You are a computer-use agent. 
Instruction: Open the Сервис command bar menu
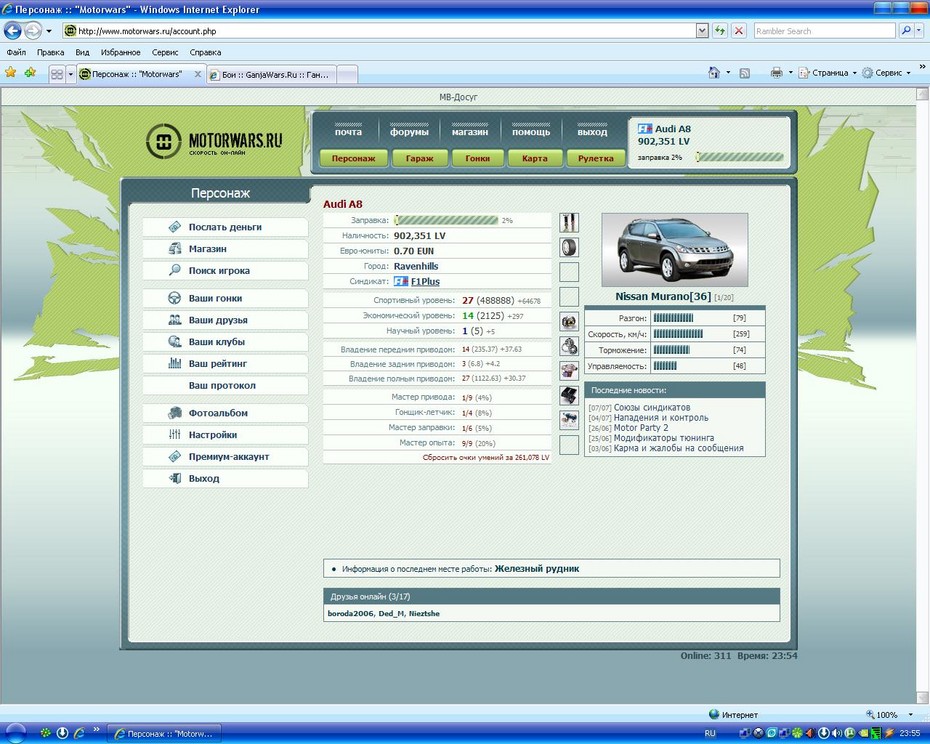pos(886,73)
